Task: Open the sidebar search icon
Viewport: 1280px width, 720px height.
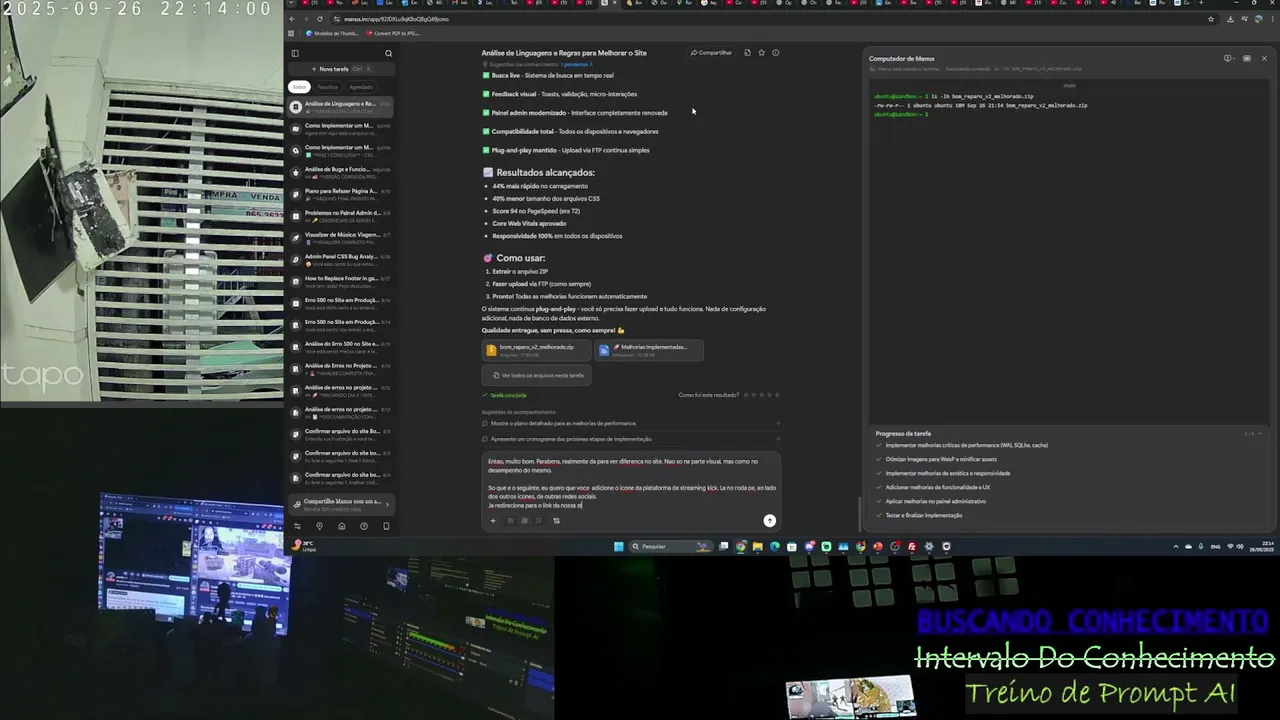Action: 388,53
